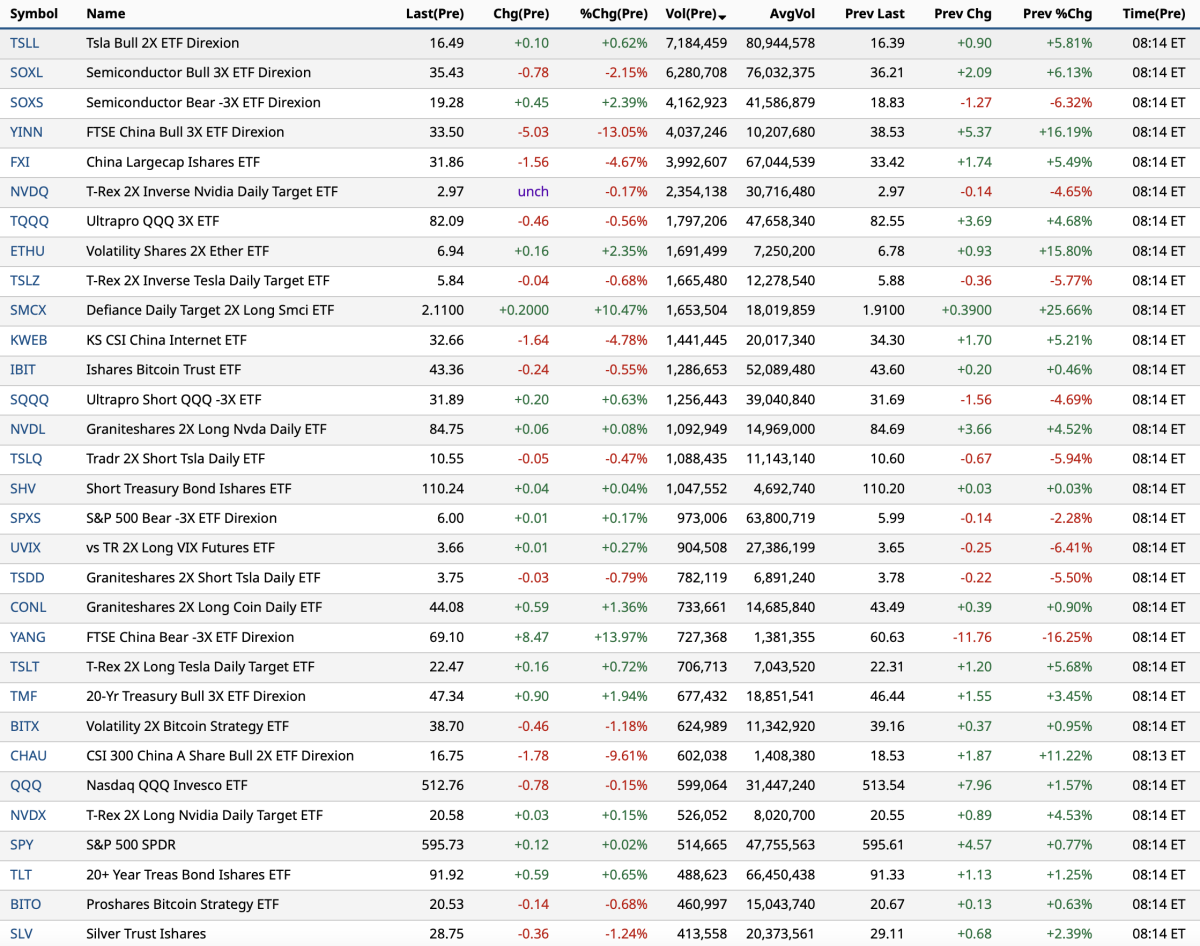
Task: Click the Nasdaq QQQ Invesco ETF row name
Action: (x=167, y=786)
